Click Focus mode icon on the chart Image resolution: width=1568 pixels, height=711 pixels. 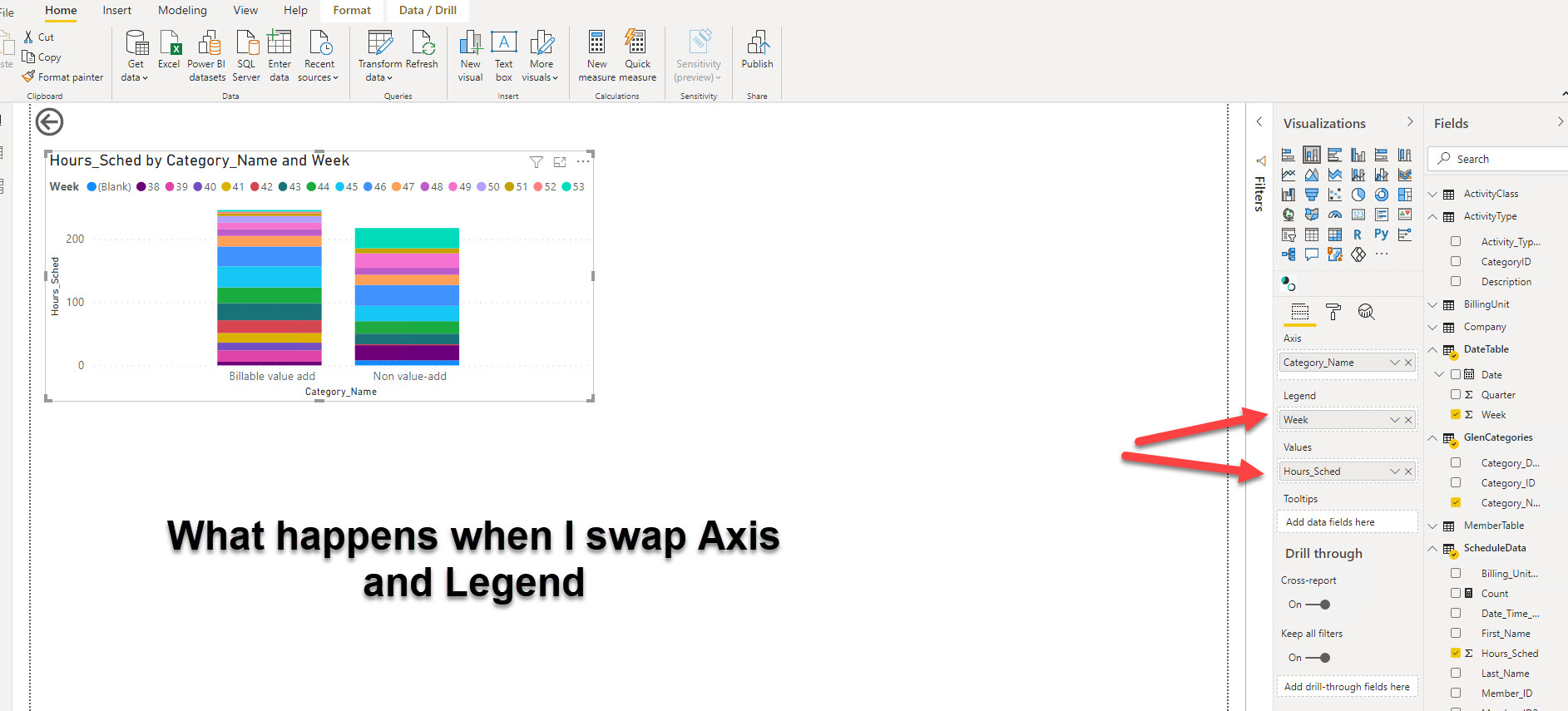(x=560, y=162)
